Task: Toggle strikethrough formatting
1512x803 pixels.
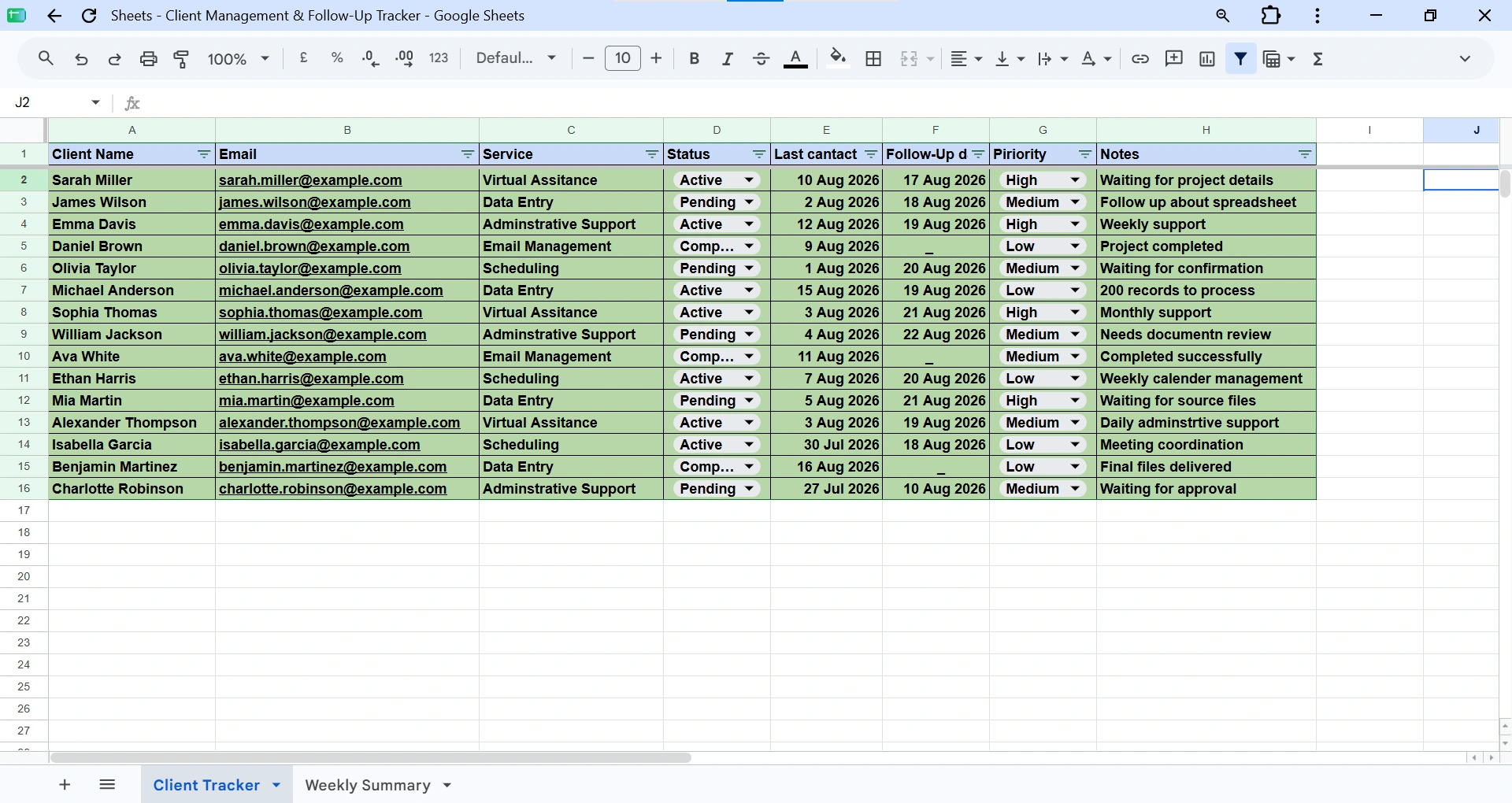Action: (x=761, y=58)
